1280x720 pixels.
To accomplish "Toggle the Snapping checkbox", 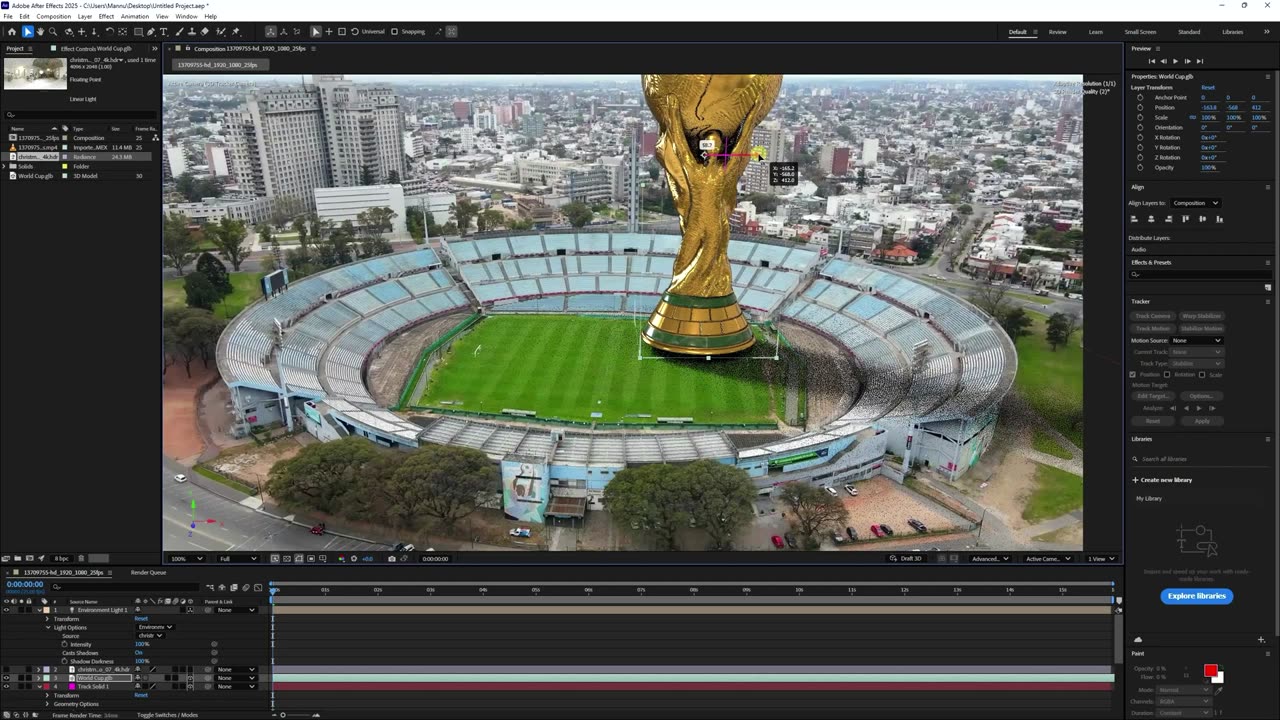I will click(x=394, y=32).
